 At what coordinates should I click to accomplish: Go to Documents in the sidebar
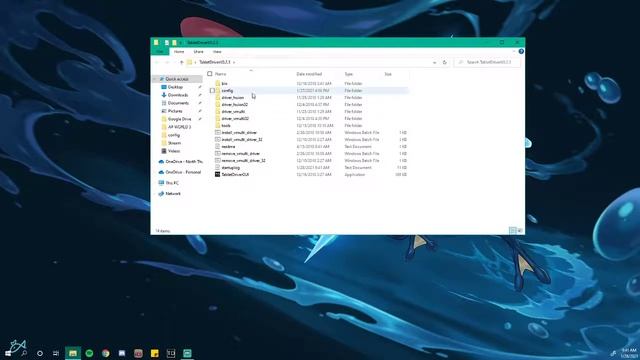pyautogui.click(x=178, y=103)
